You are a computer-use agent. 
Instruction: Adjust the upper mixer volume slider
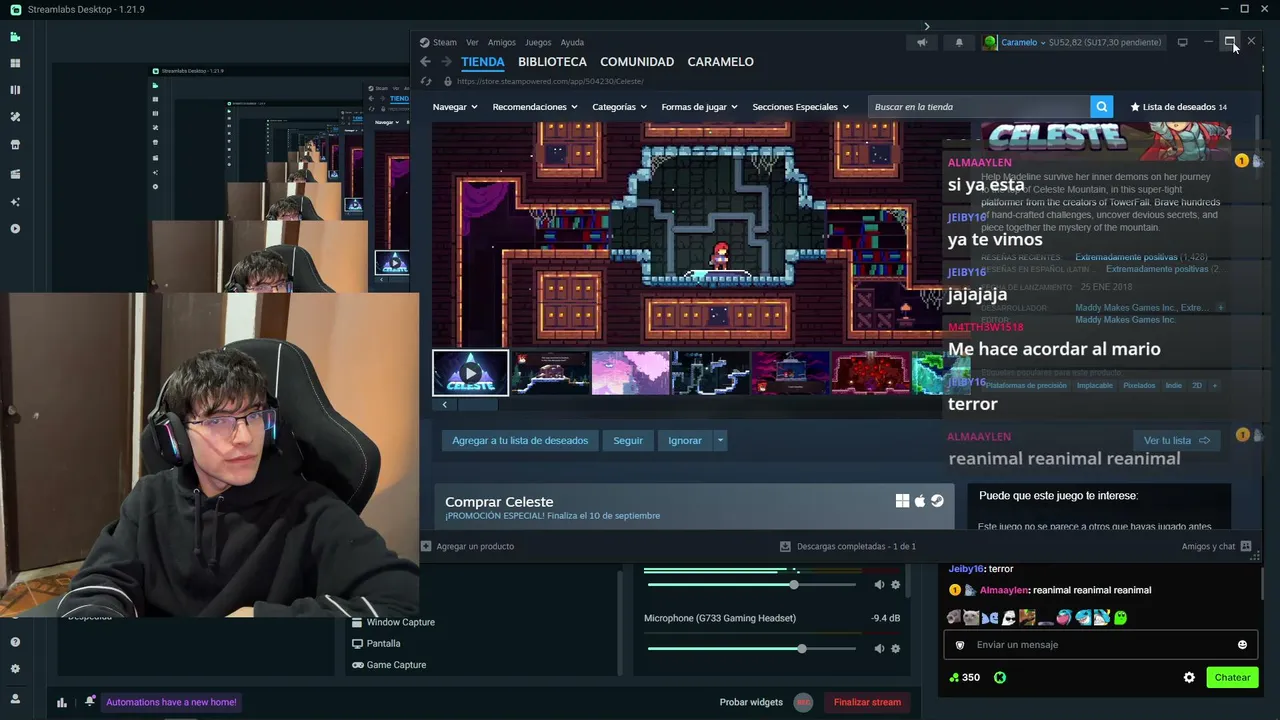pos(752,585)
